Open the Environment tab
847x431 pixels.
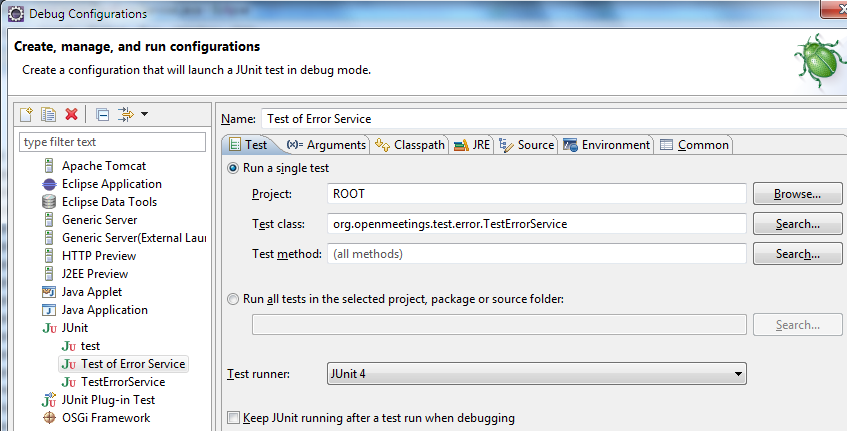click(606, 145)
